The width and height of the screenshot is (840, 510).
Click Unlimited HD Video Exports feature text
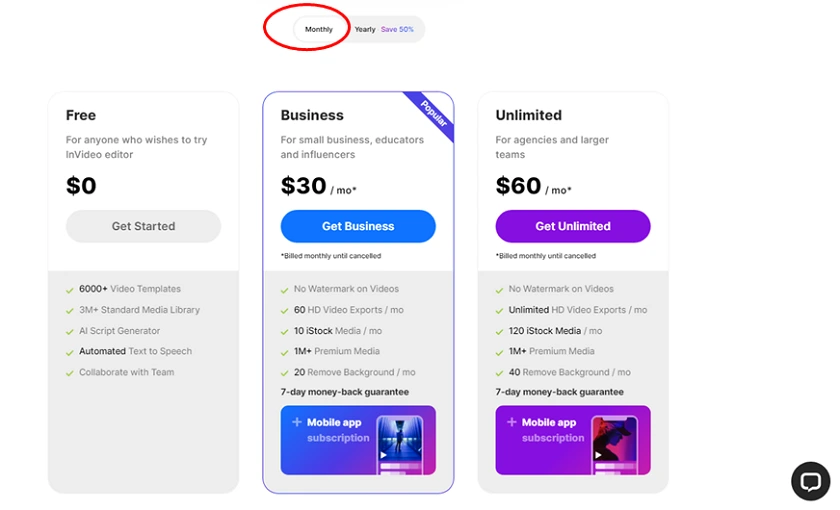point(578,310)
